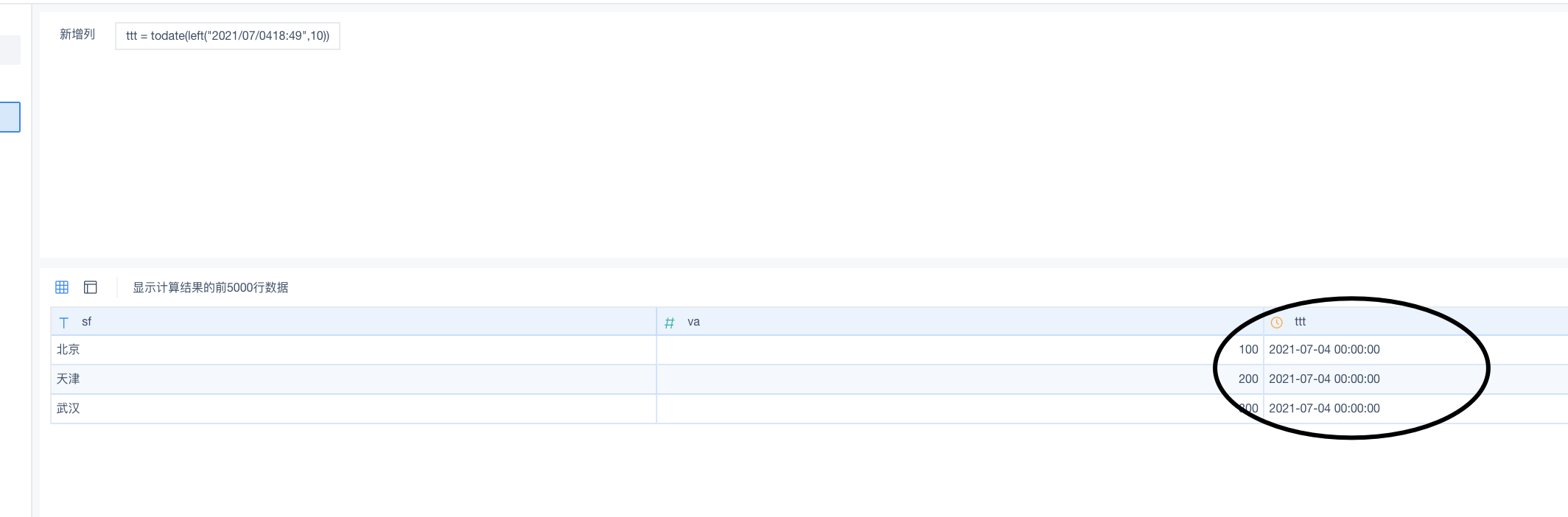Image resolution: width=1568 pixels, height=517 pixels.
Task: Click the 北京 cell
Action: (354, 350)
